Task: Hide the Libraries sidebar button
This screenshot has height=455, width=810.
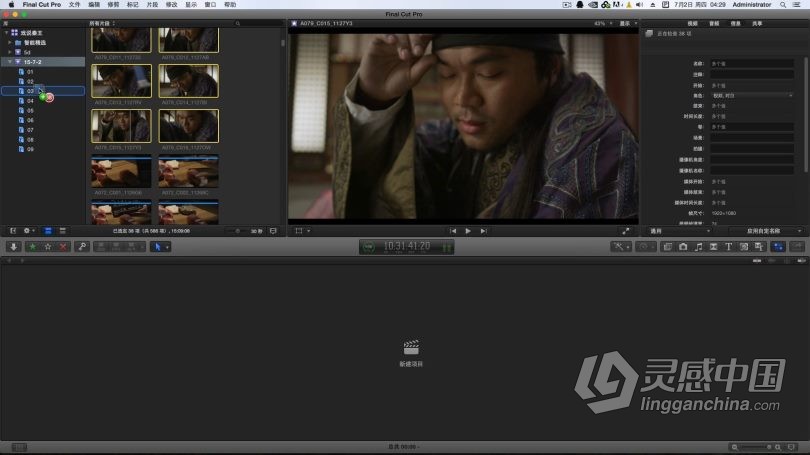Action: tap(13, 231)
